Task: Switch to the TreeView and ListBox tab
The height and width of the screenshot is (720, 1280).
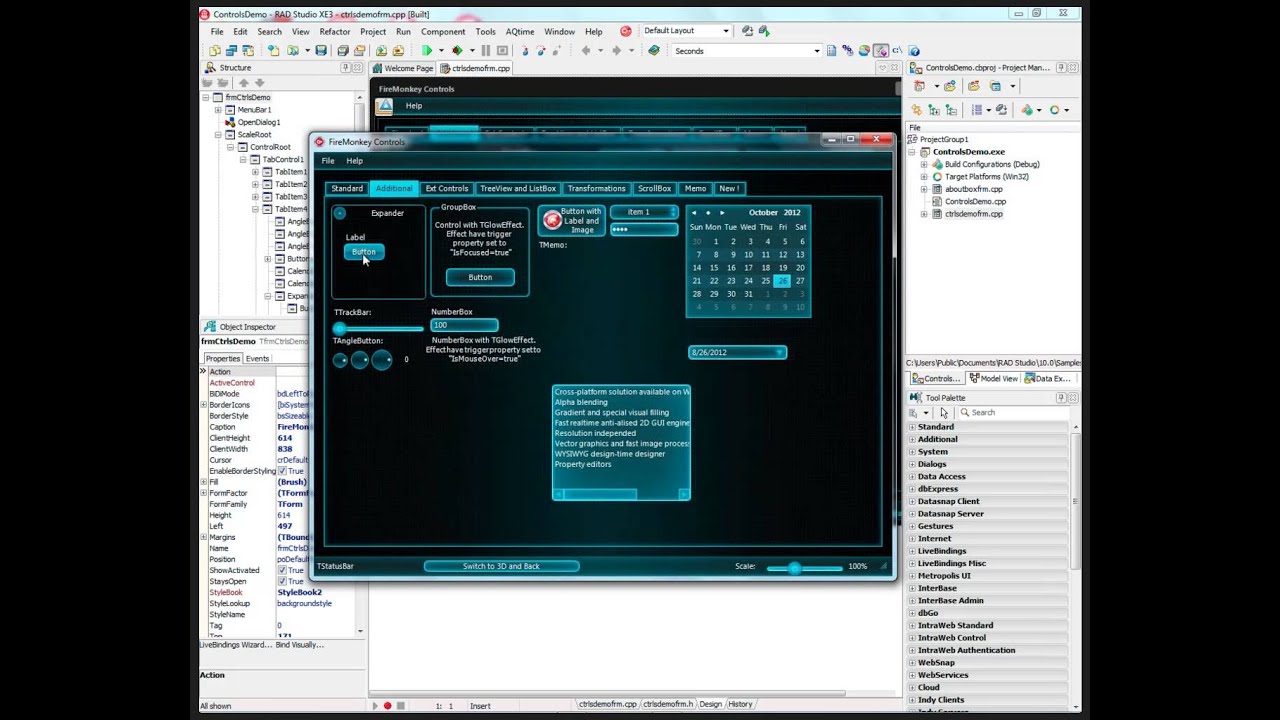Action: pyautogui.click(x=517, y=188)
